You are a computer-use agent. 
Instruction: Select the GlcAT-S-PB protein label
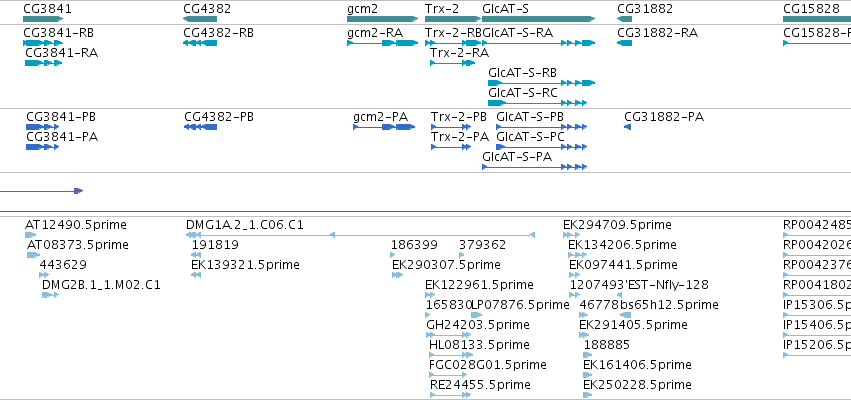tap(530, 117)
